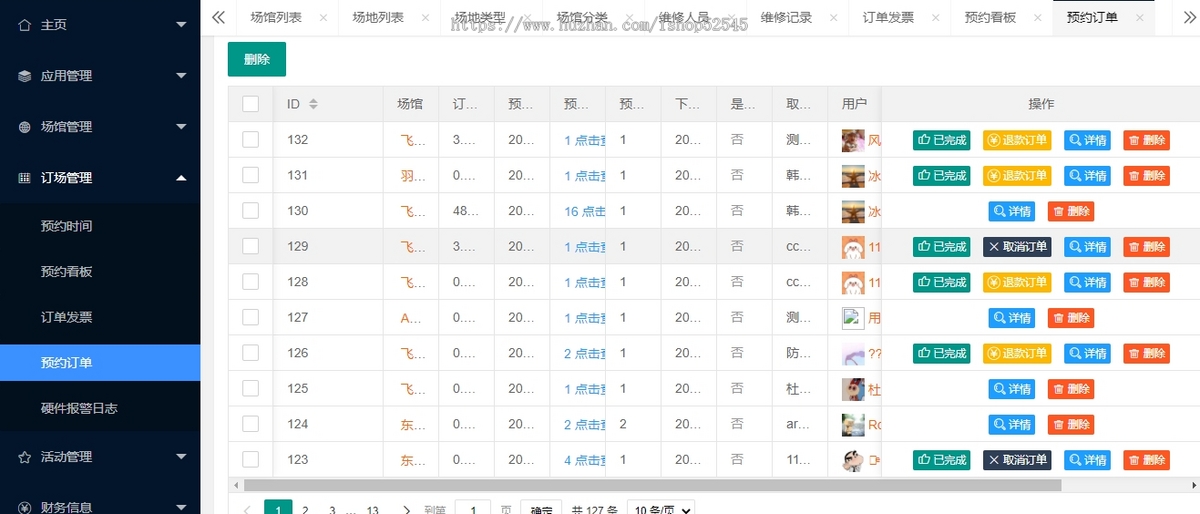Screen dimensions: 1200x514
Task: Check the checkbox for order 125
Action: click(x=250, y=389)
